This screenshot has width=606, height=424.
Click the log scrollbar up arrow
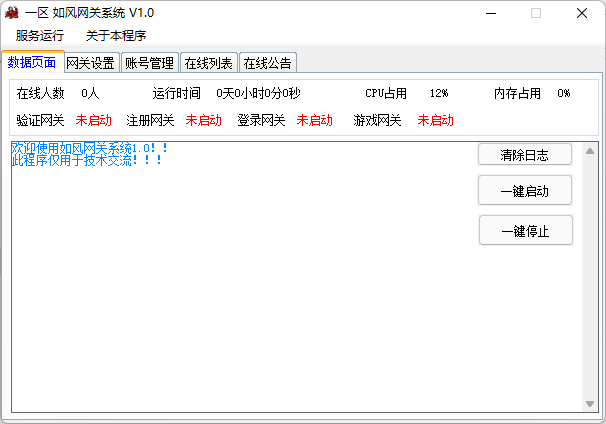(x=589, y=151)
